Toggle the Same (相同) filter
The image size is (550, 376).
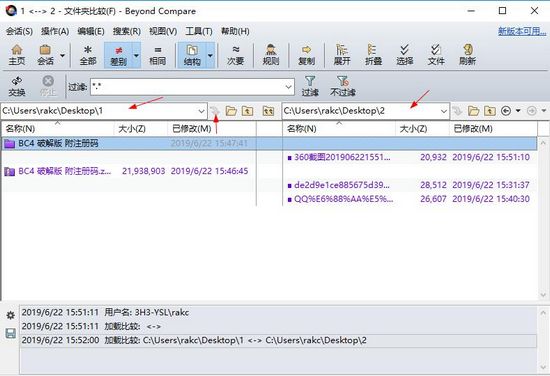[x=157, y=55]
